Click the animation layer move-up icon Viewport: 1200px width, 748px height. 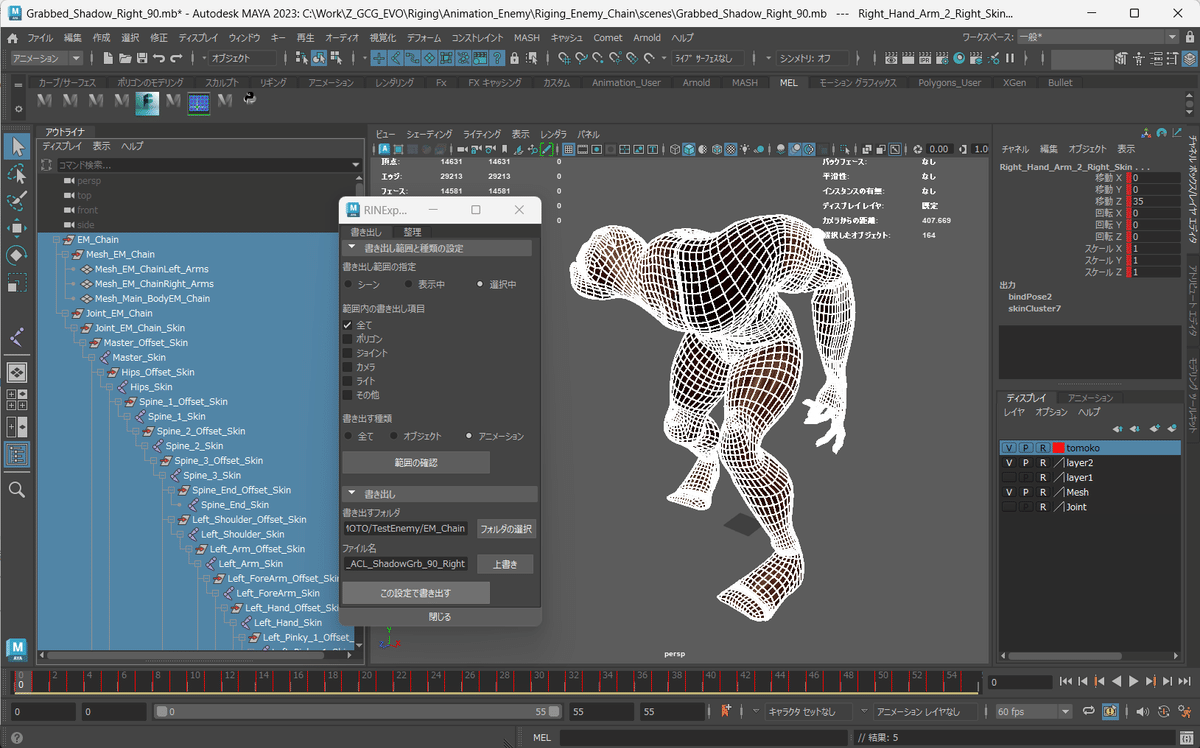[1116, 429]
